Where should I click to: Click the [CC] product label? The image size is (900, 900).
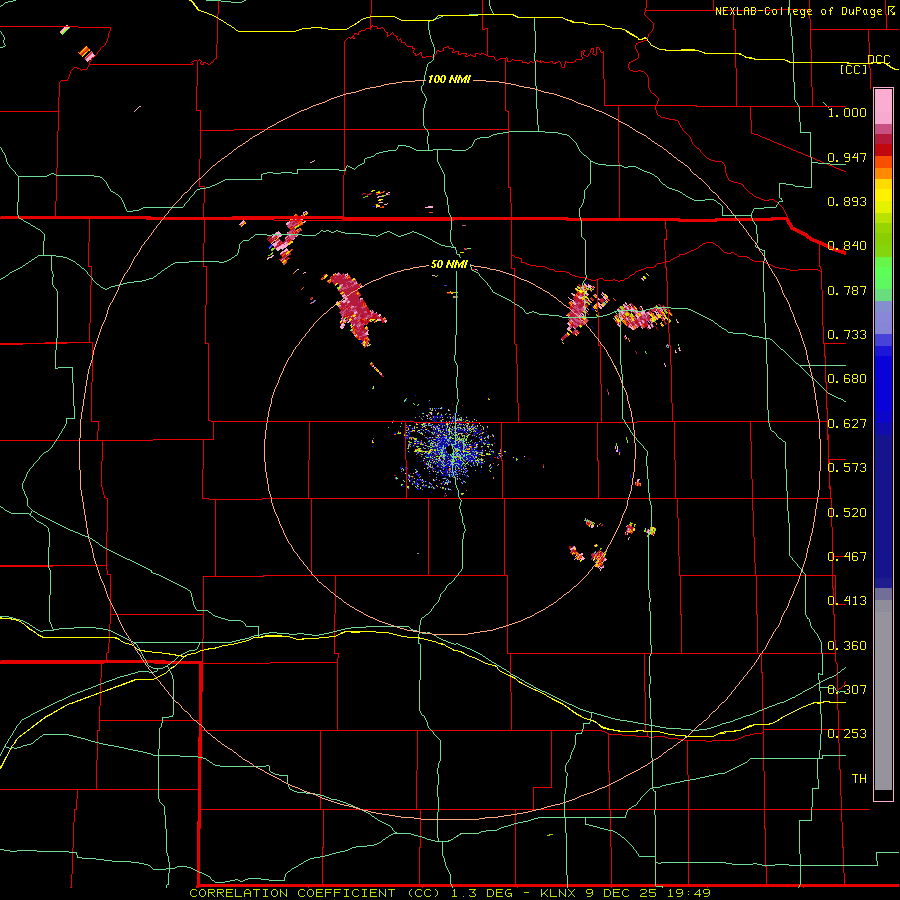tap(854, 69)
